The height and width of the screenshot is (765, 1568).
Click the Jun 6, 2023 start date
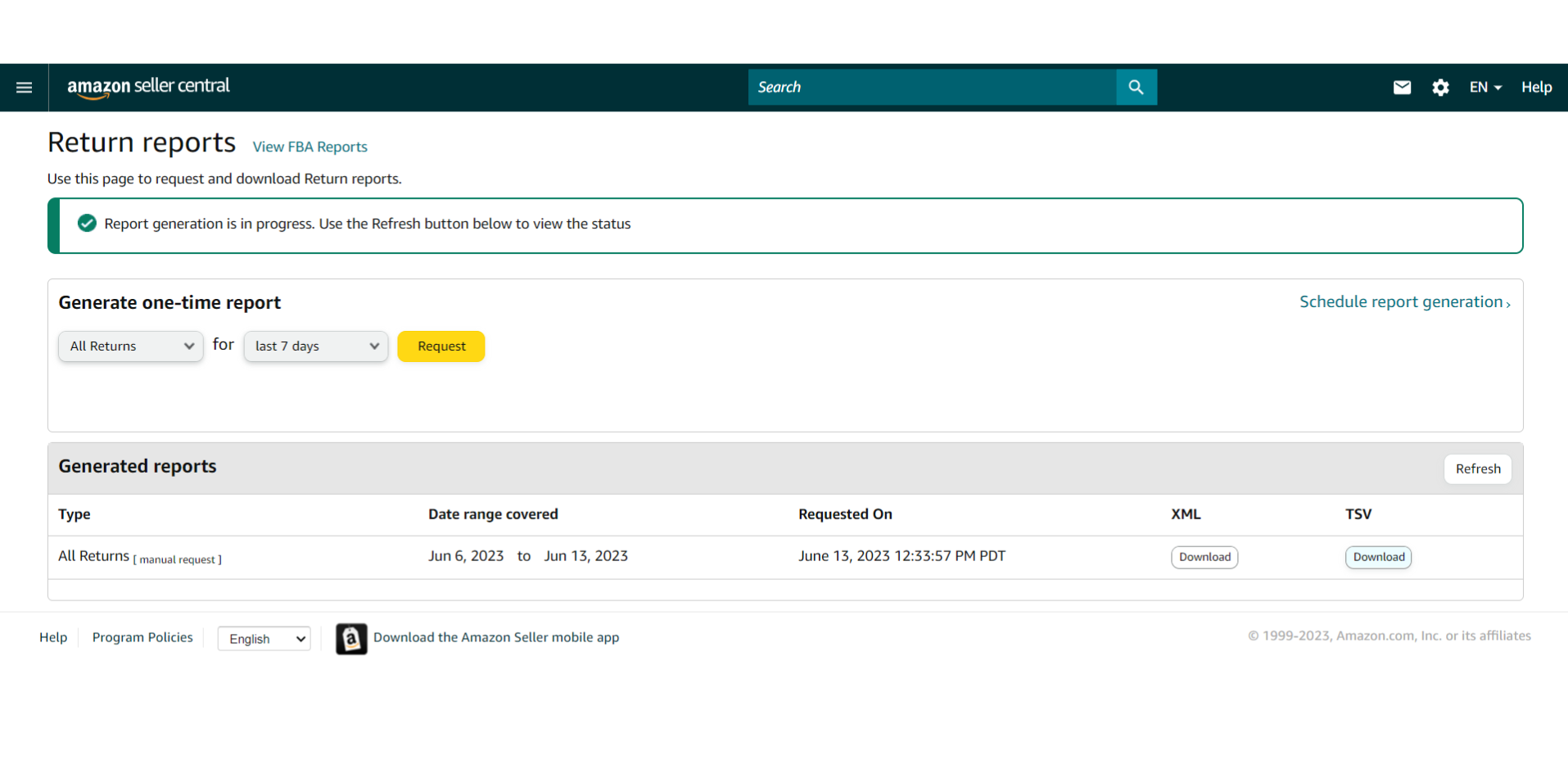466,556
